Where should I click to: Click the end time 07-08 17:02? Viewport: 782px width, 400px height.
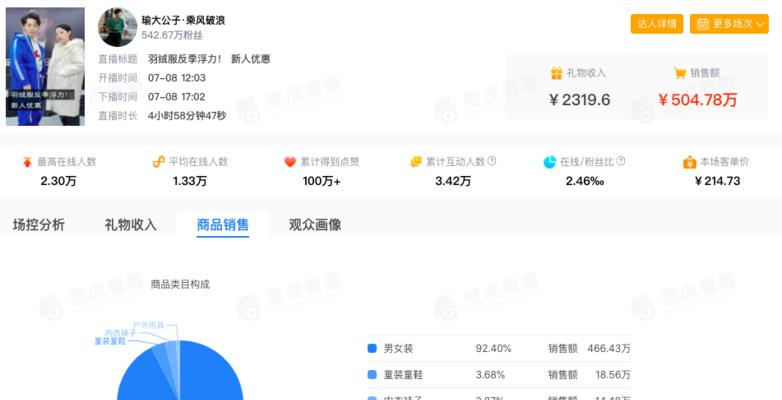[177, 97]
